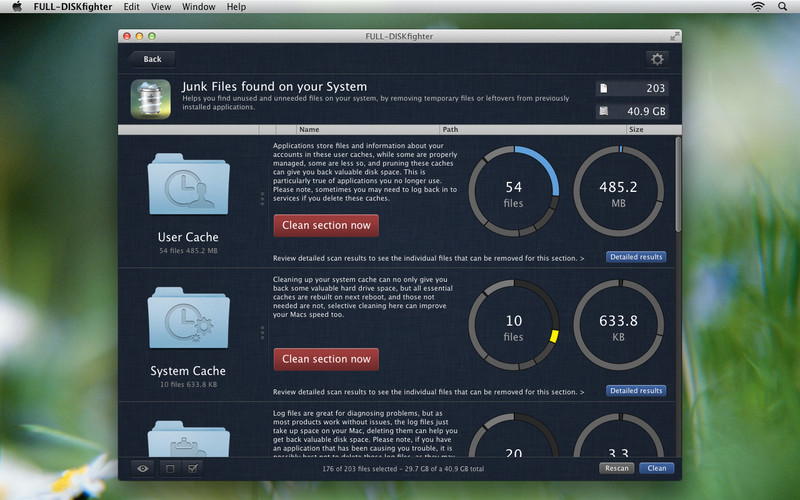Click the Rescan button
Viewport: 800px width, 500px height.
coord(617,468)
